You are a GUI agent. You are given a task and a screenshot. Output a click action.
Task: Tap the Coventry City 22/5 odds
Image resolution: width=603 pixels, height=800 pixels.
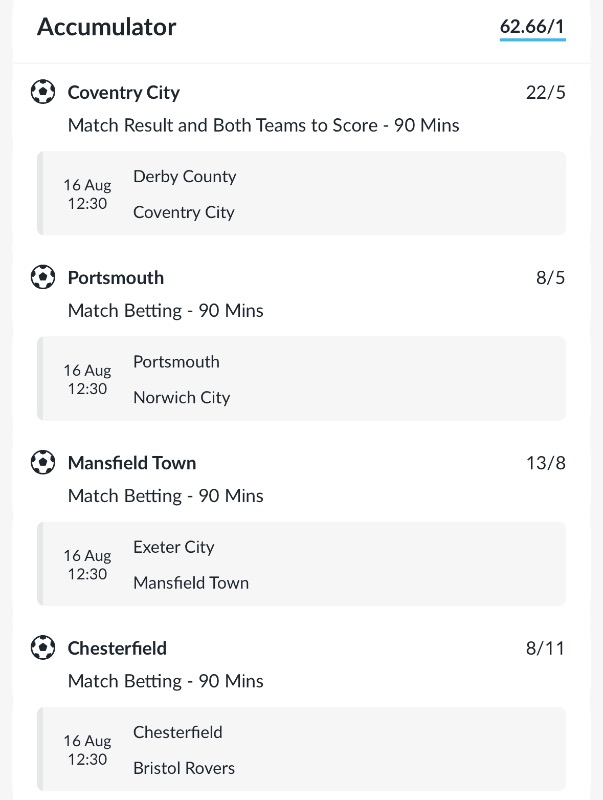tap(545, 93)
